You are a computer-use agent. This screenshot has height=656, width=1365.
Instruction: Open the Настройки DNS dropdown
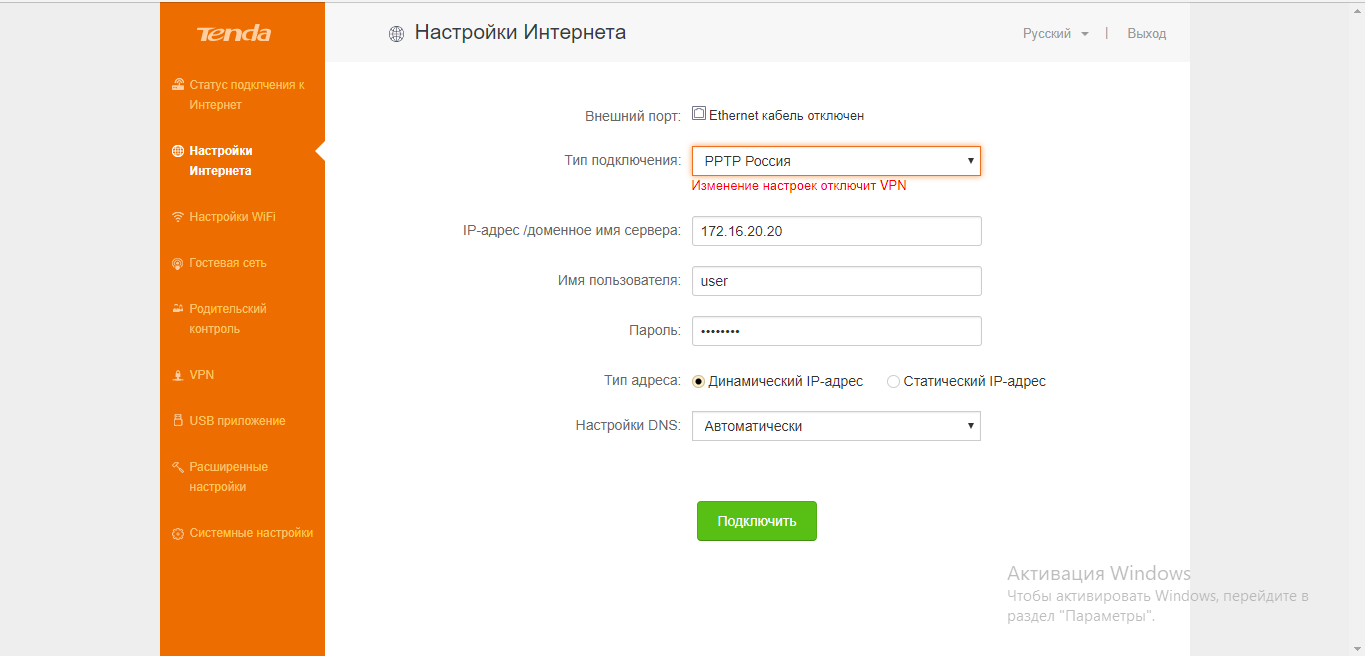[836, 426]
